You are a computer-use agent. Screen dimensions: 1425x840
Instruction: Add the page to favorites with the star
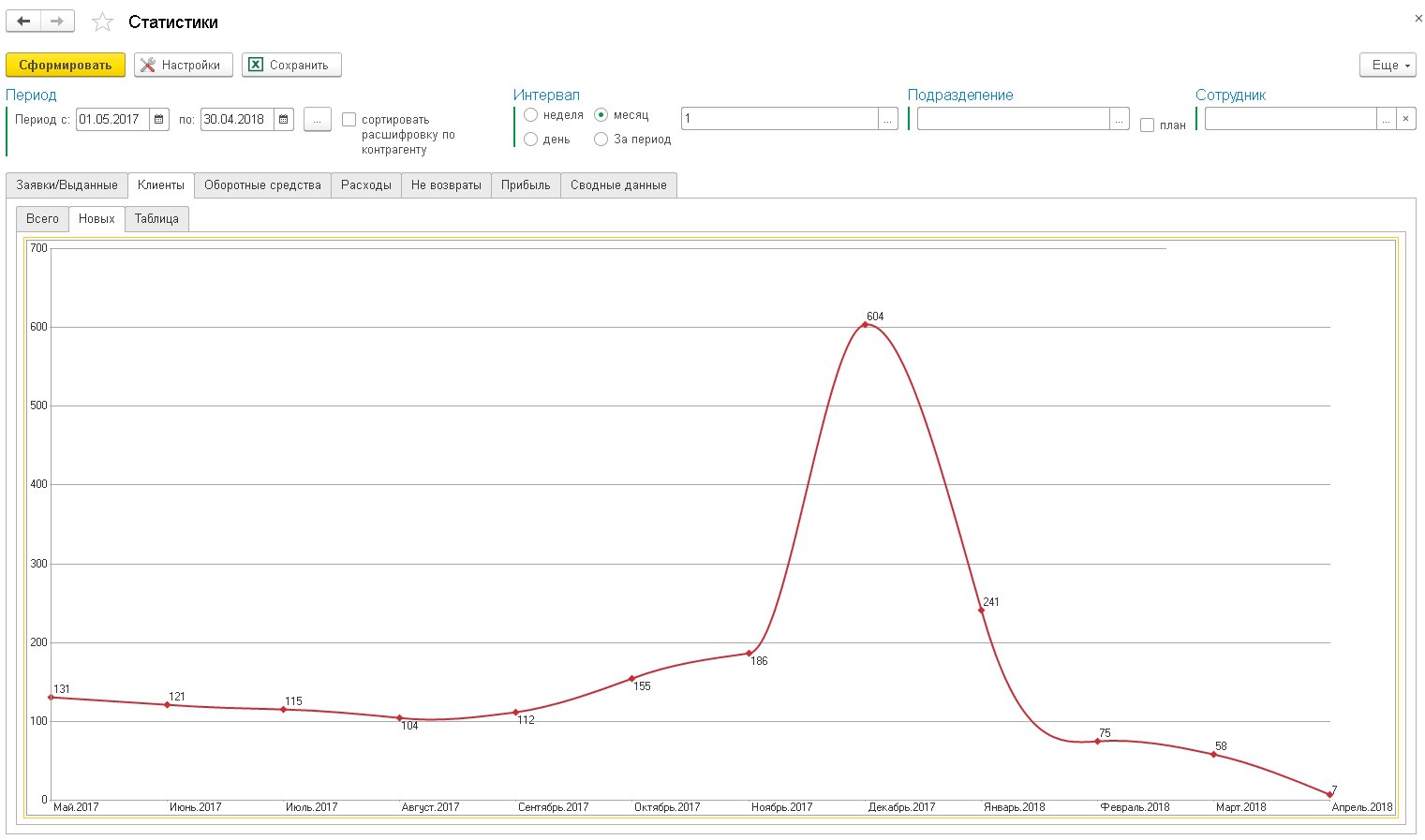click(x=102, y=22)
